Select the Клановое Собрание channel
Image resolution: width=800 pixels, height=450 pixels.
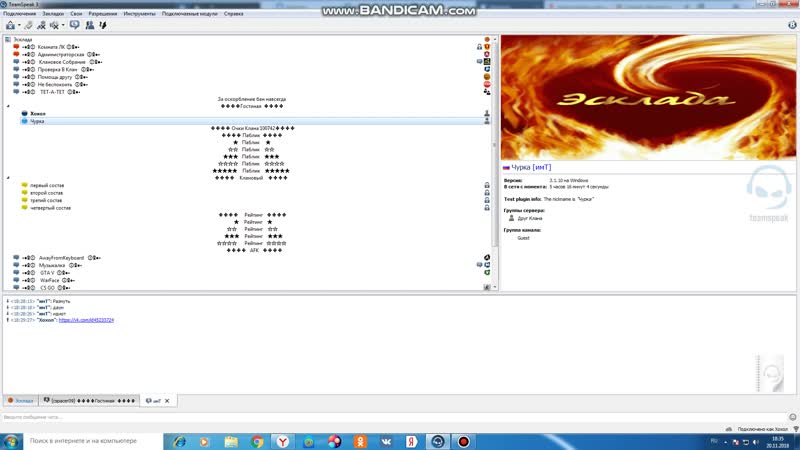(x=62, y=62)
